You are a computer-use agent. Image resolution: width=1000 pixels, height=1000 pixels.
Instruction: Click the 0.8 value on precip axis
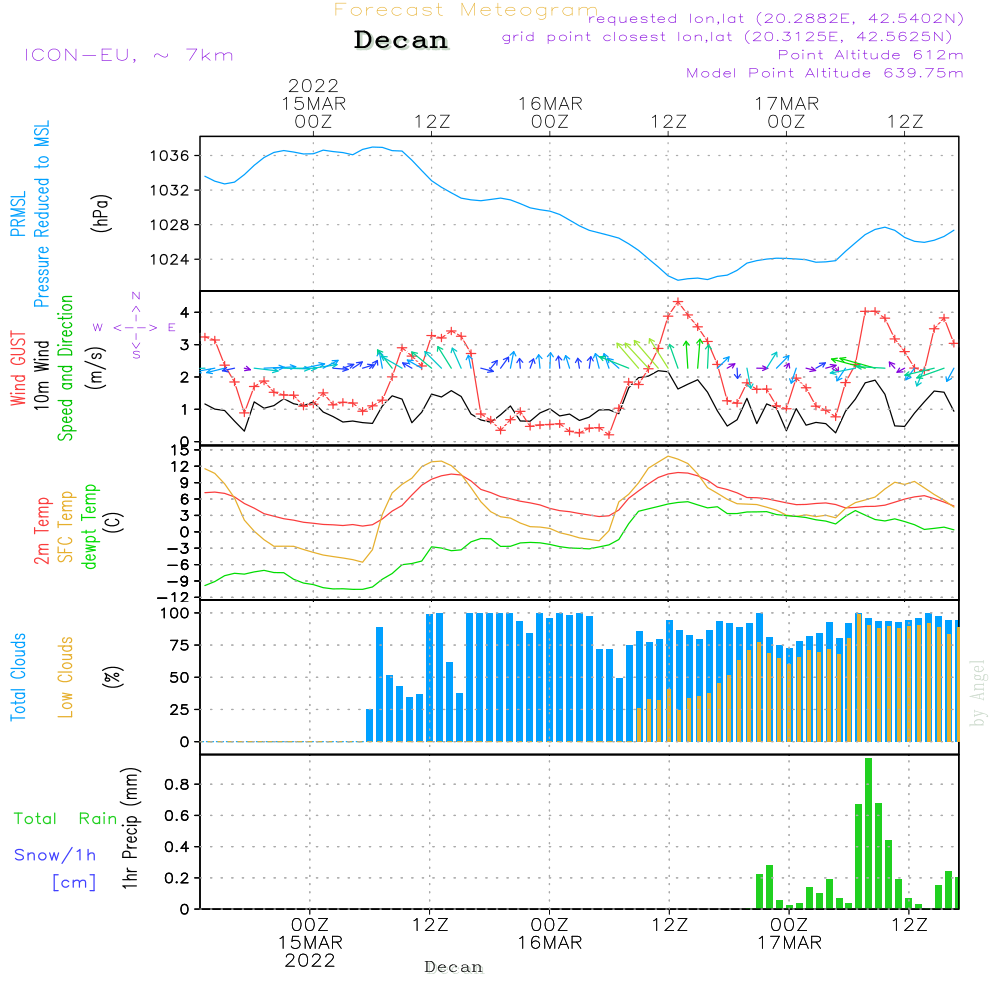[177, 784]
